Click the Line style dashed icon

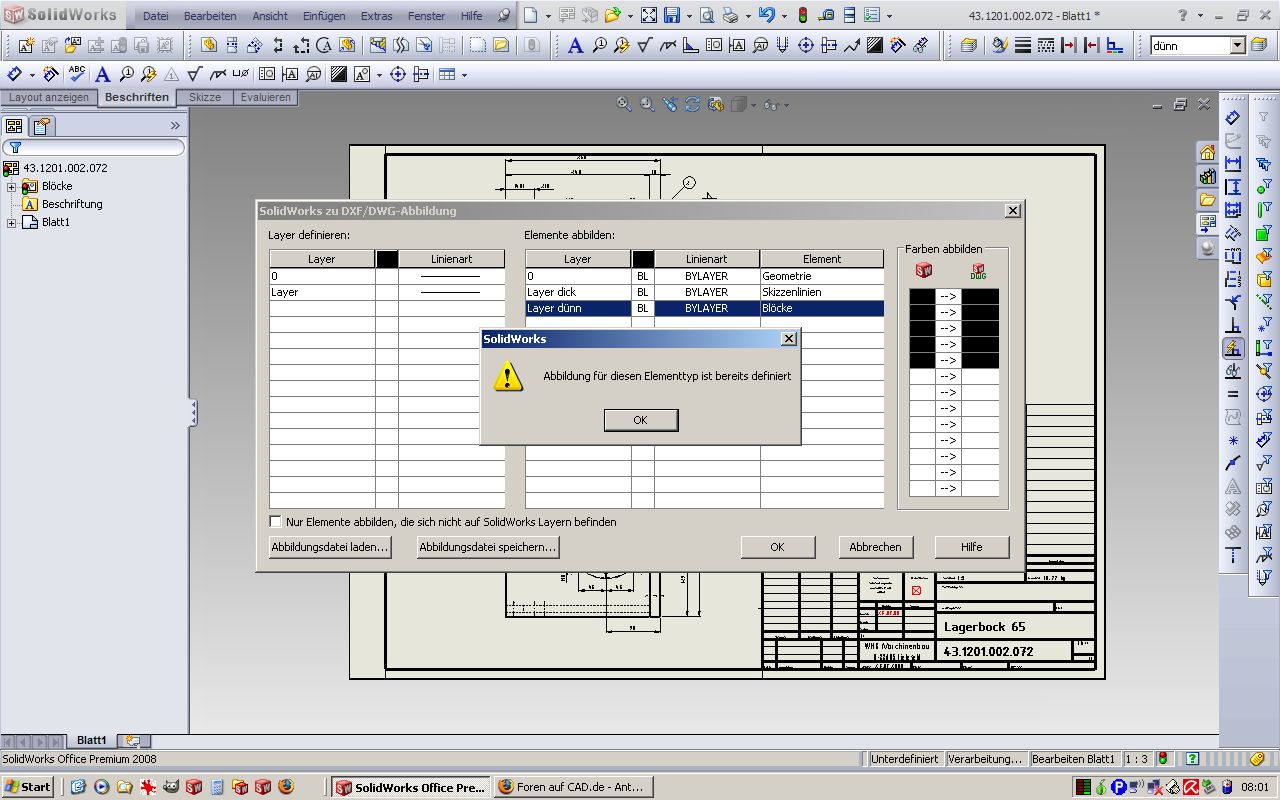point(1046,45)
